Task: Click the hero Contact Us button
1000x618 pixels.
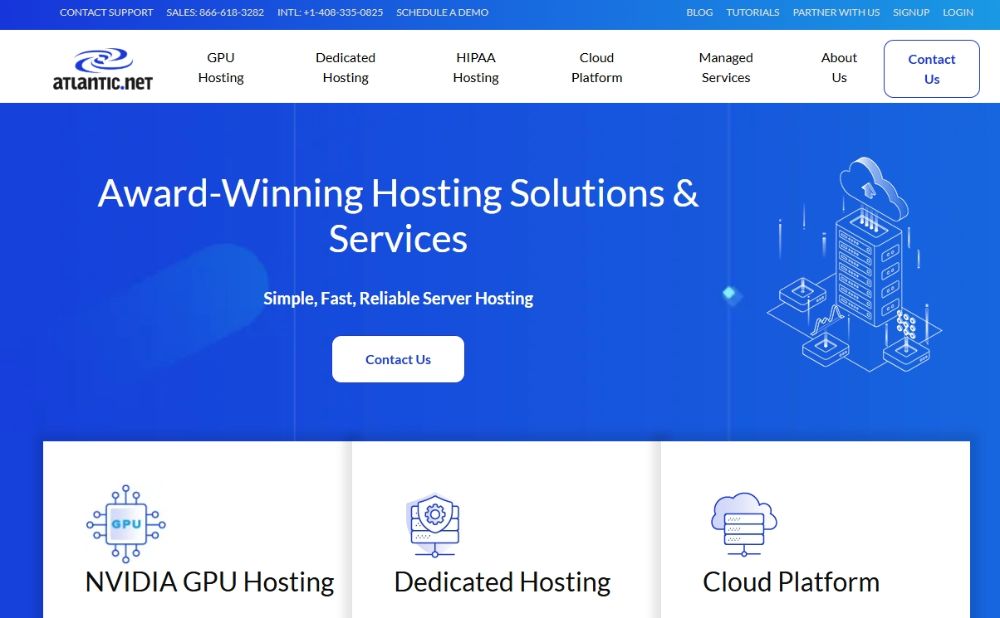Action: (398, 359)
